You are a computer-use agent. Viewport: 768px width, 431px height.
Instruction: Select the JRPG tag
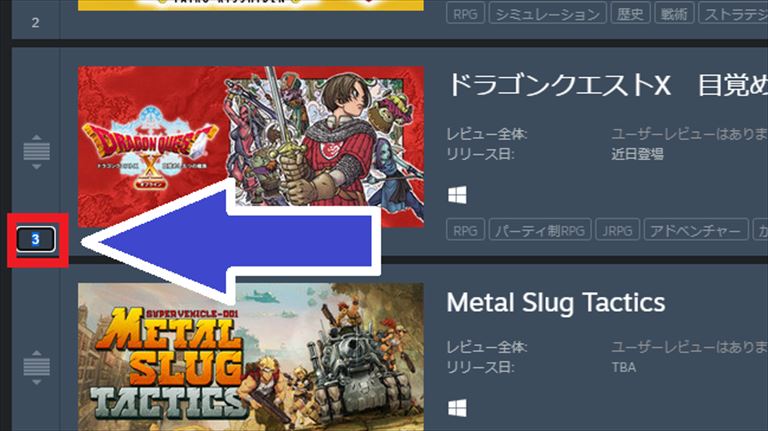click(x=618, y=230)
